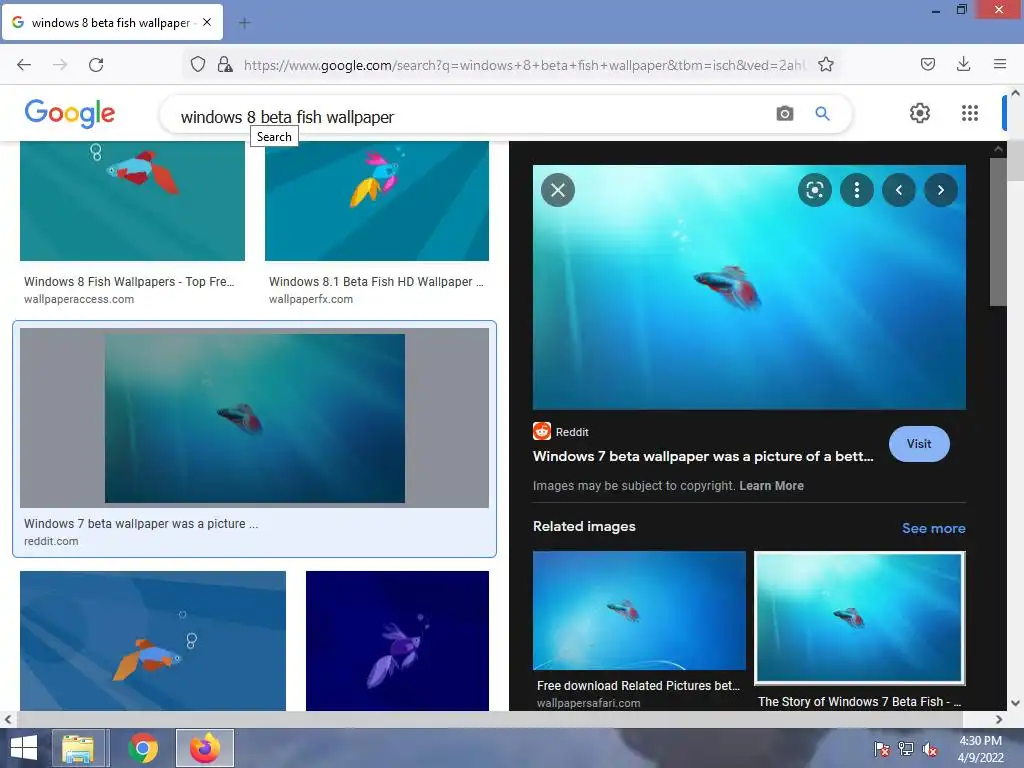Screen dimensions: 1024x768
Task: Save page to Pocket
Action: (x=927, y=64)
